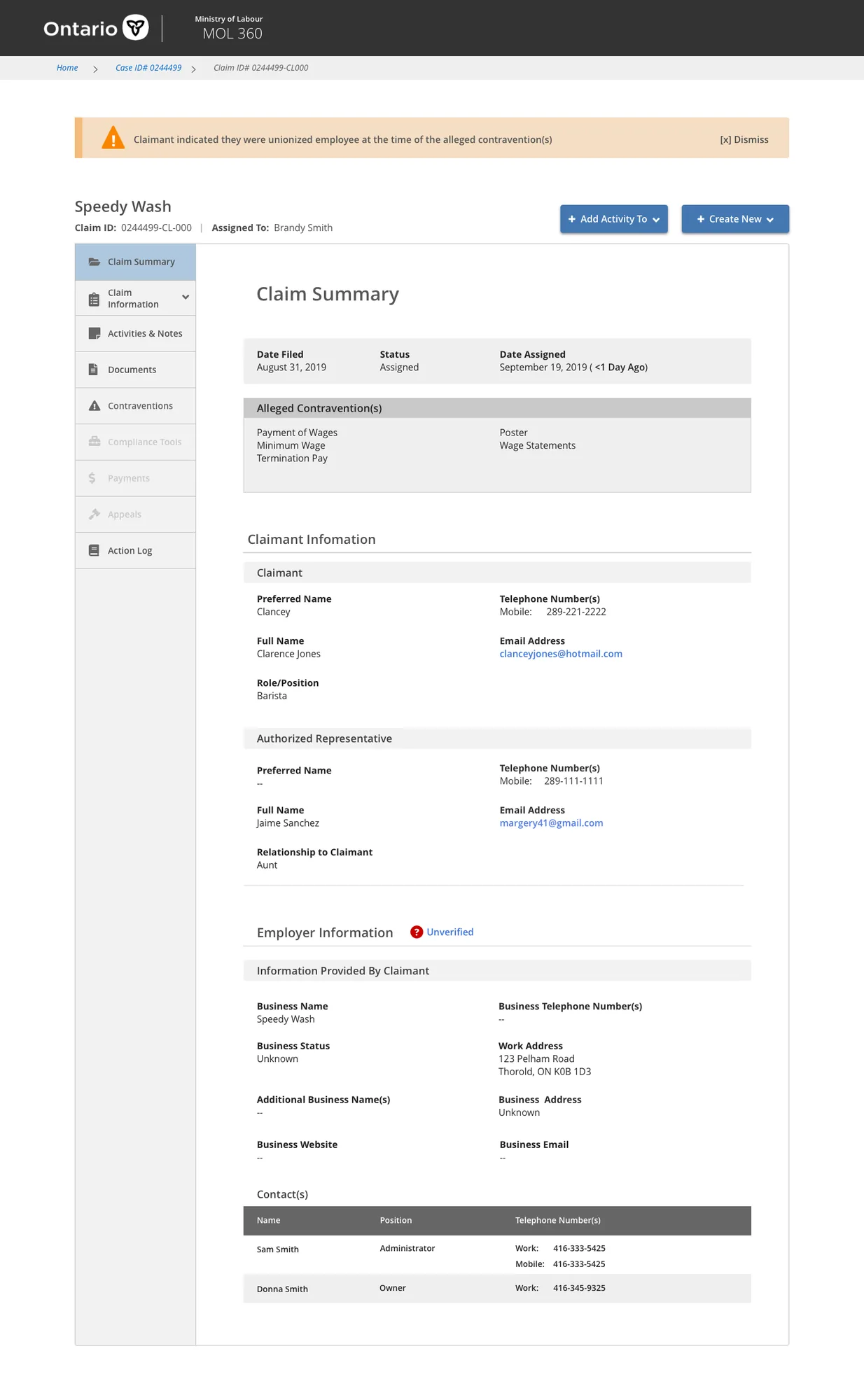Click the Telephone Number(s) column header
The width and height of the screenshot is (864, 1400).
click(x=558, y=1220)
